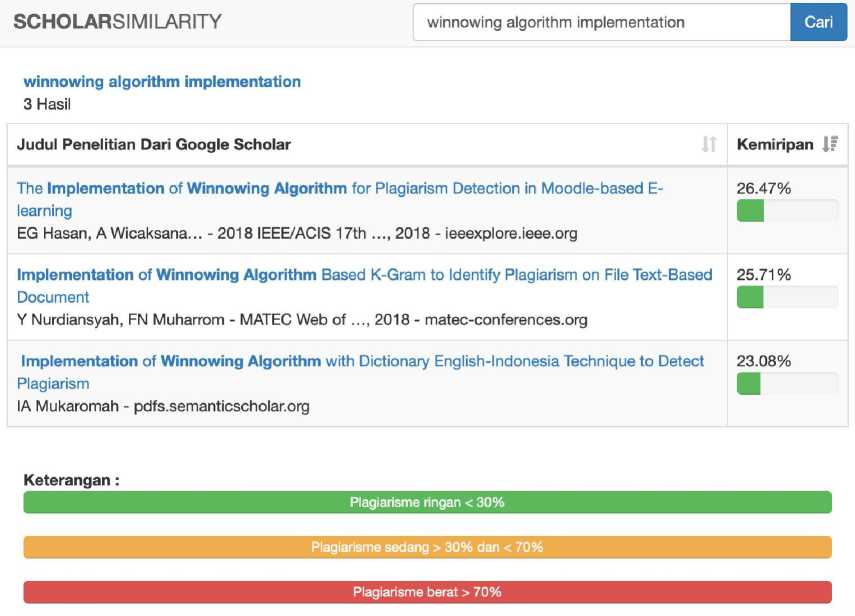Click the 23.08% similarity progress bar
Image resolution: width=855 pixels, height=616 pixels.
pos(787,383)
